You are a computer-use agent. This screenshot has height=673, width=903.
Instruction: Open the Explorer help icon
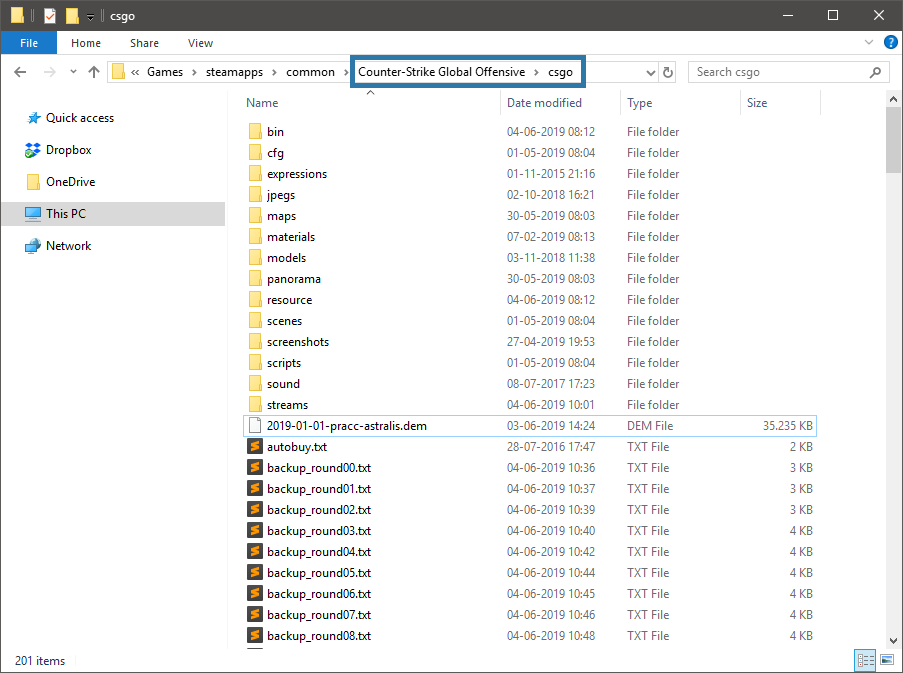tap(890, 42)
